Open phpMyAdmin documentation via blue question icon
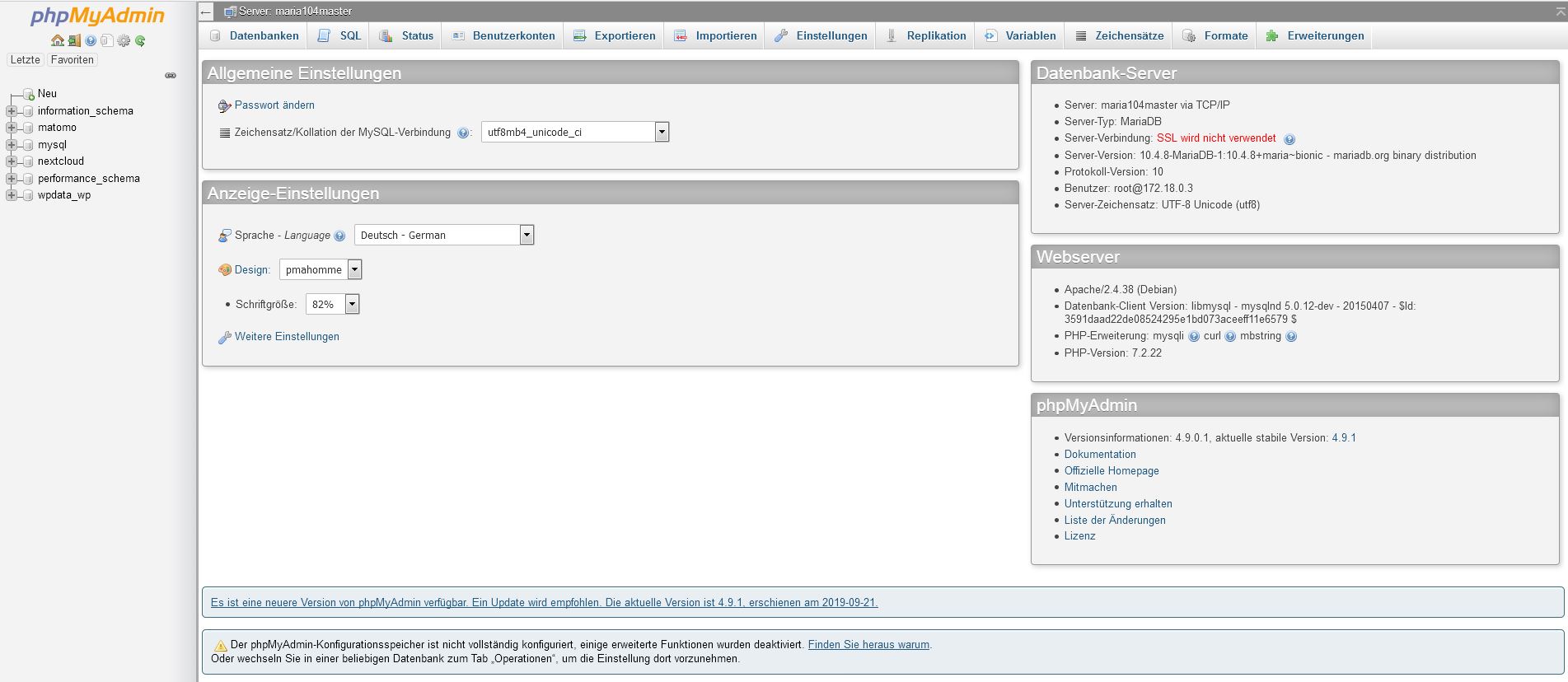 91,40
